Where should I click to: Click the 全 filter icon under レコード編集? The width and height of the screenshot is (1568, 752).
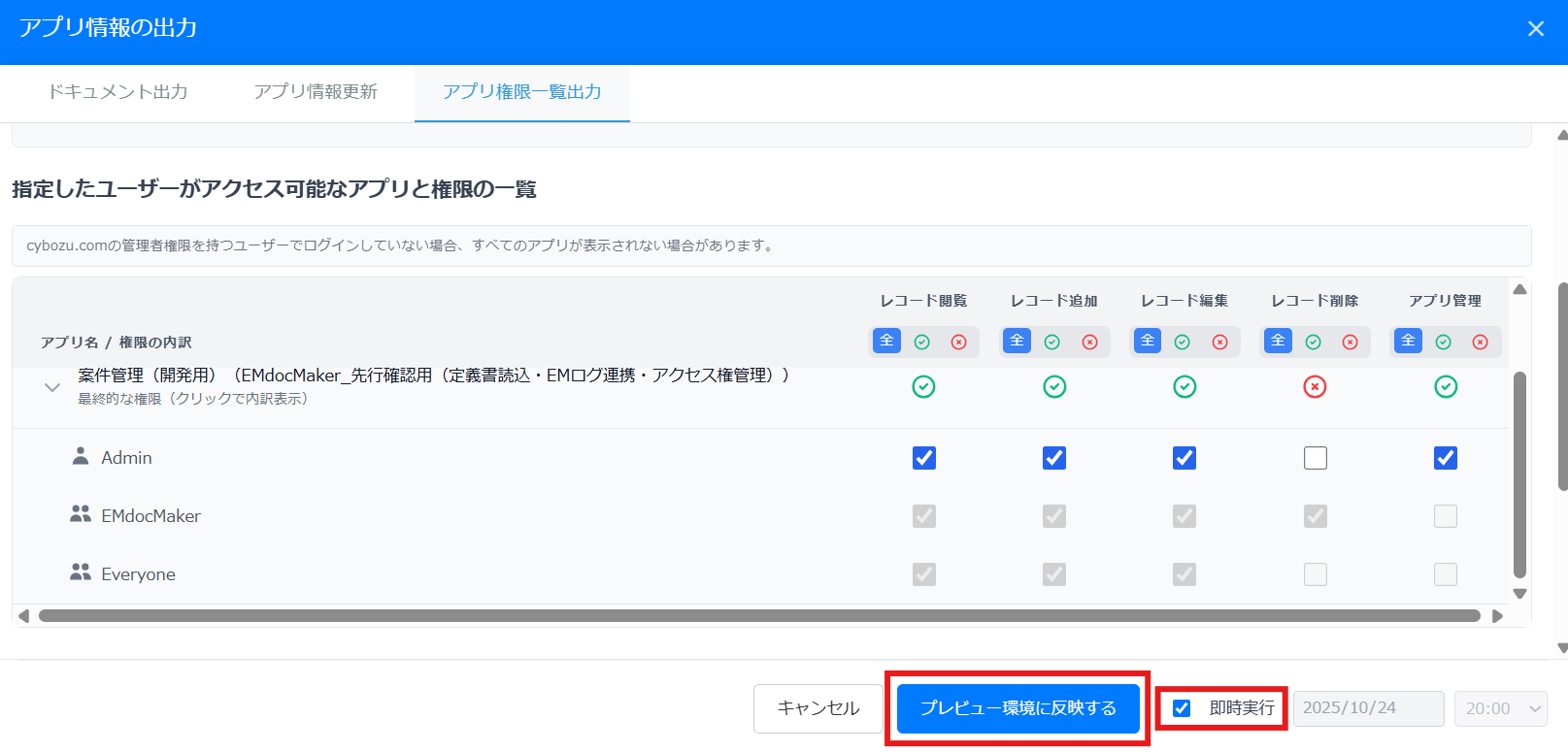click(x=1148, y=342)
